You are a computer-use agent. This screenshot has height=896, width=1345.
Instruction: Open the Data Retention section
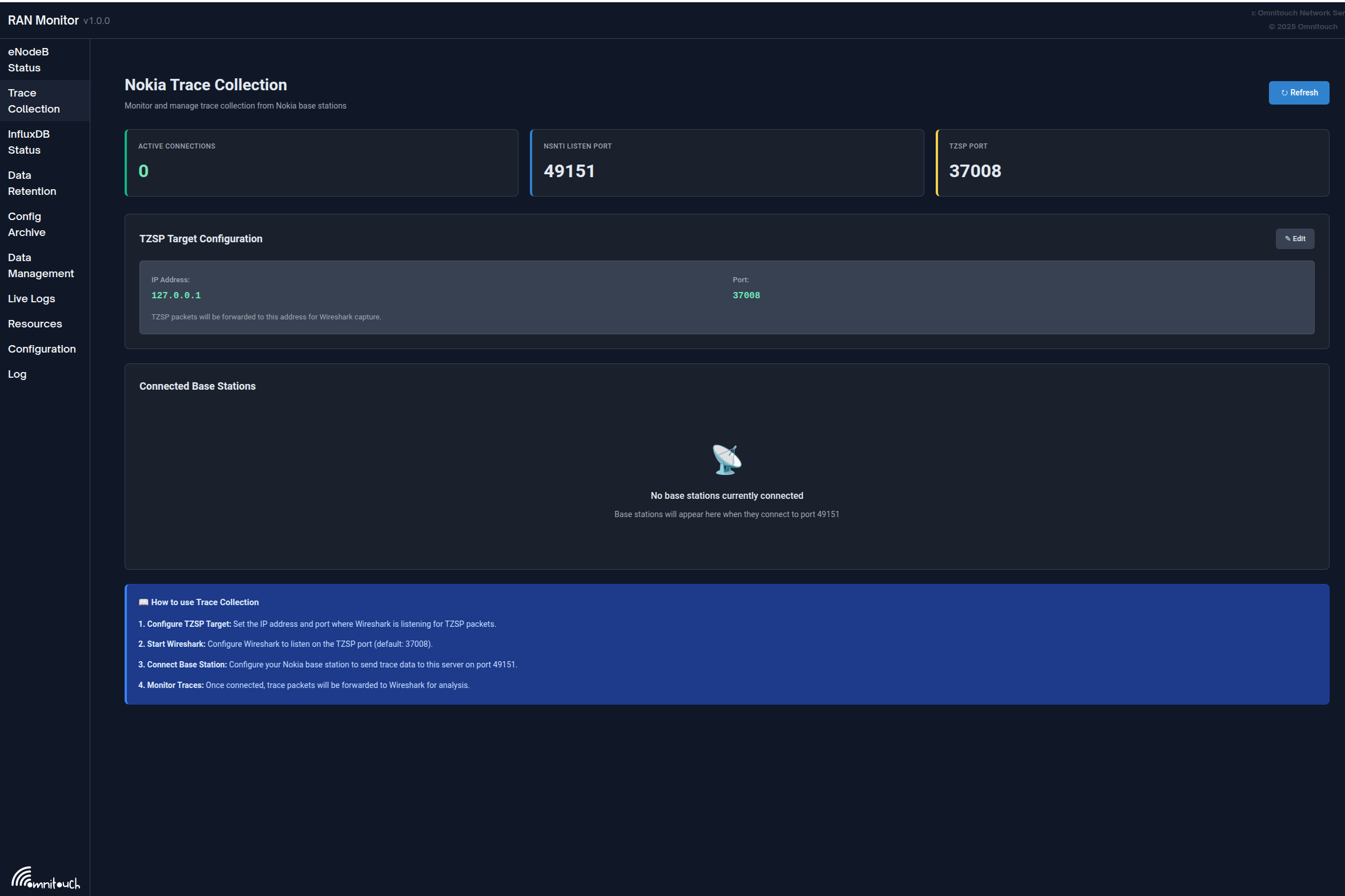(45, 183)
